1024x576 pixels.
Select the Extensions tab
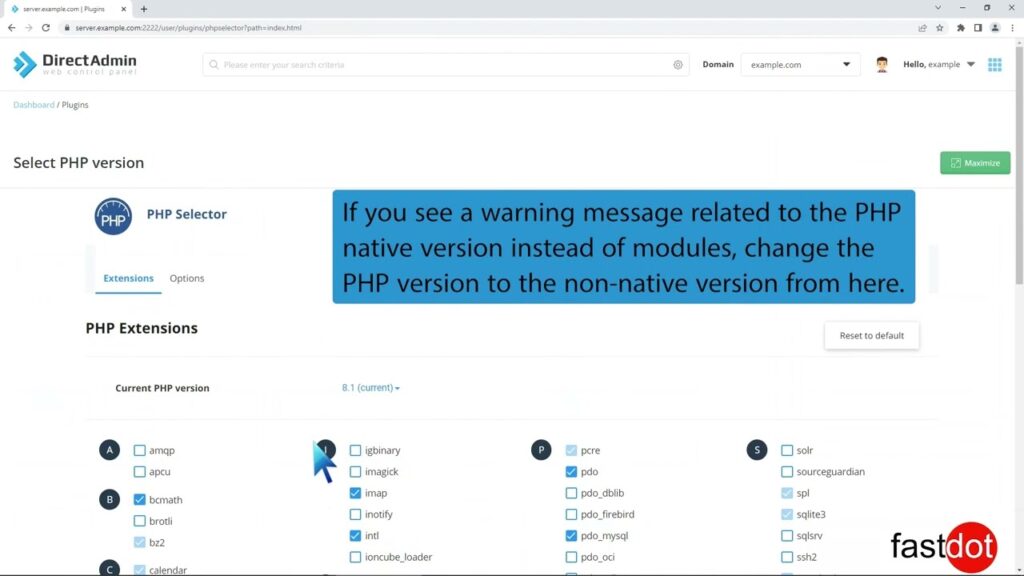pyautogui.click(x=128, y=279)
